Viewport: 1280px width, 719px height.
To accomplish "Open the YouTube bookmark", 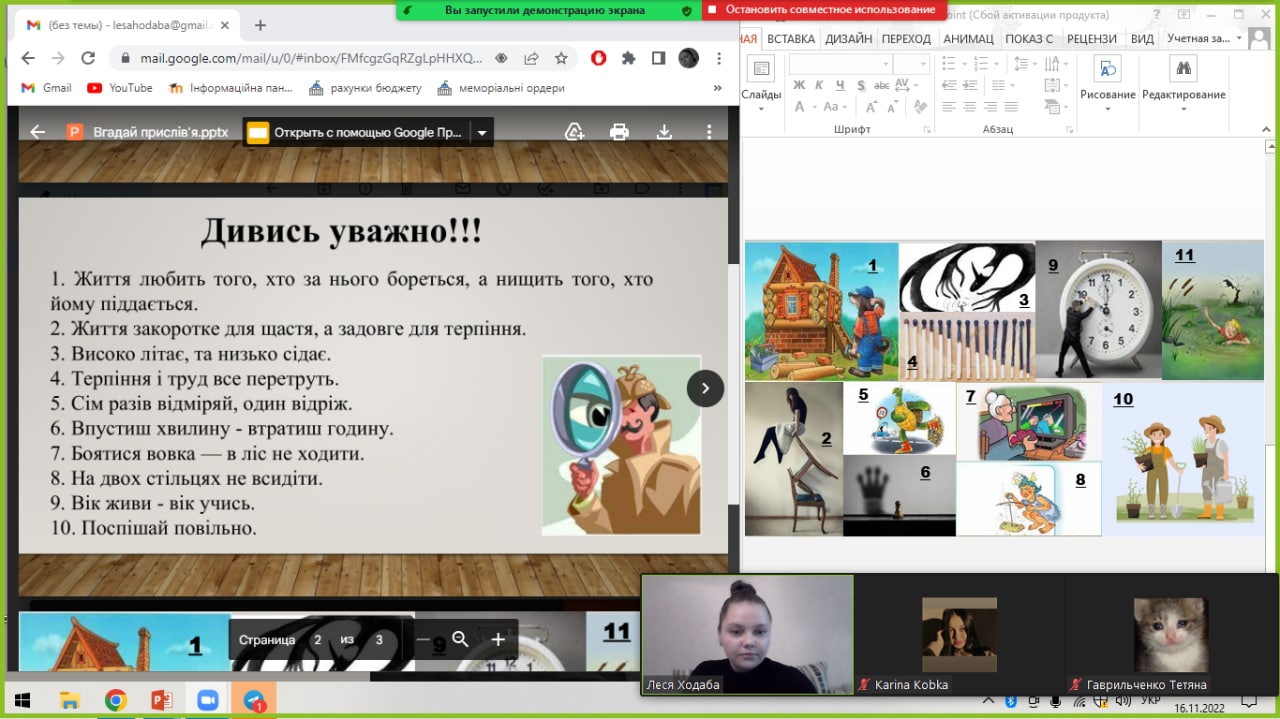I will point(120,88).
